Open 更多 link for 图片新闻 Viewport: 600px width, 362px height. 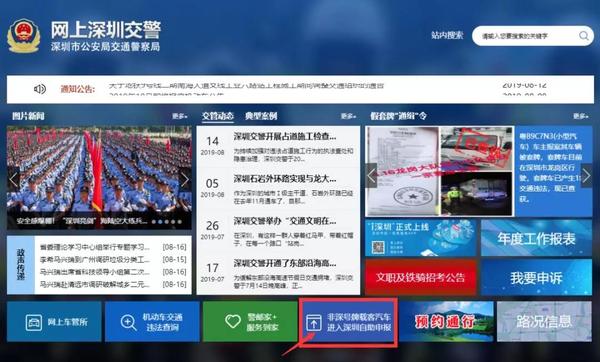pyautogui.click(x=179, y=116)
